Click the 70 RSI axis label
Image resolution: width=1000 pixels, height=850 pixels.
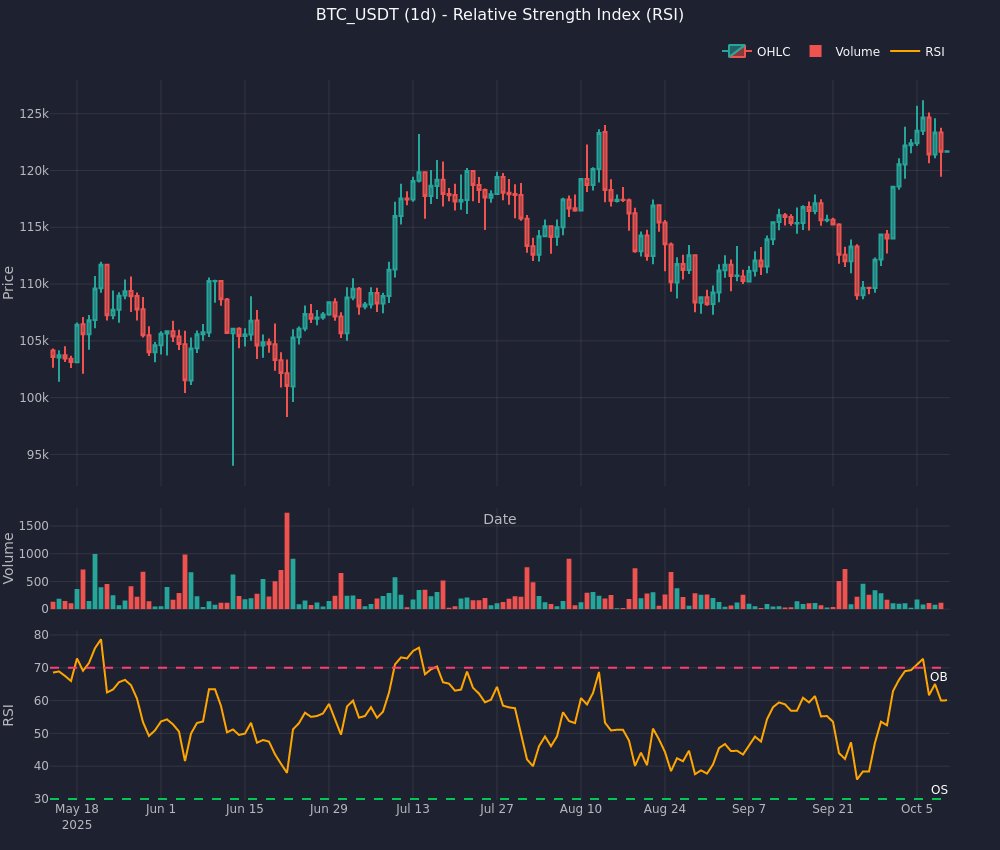pos(41,668)
